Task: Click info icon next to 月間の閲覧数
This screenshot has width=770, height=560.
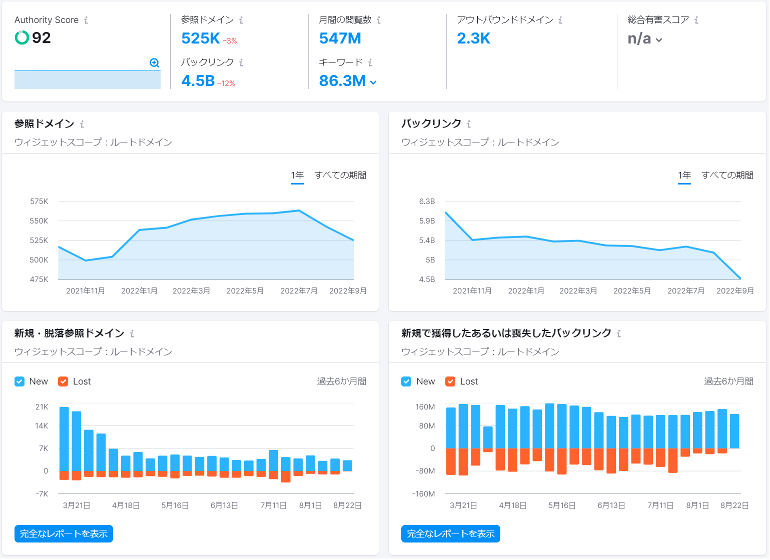Action: [380, 20]
